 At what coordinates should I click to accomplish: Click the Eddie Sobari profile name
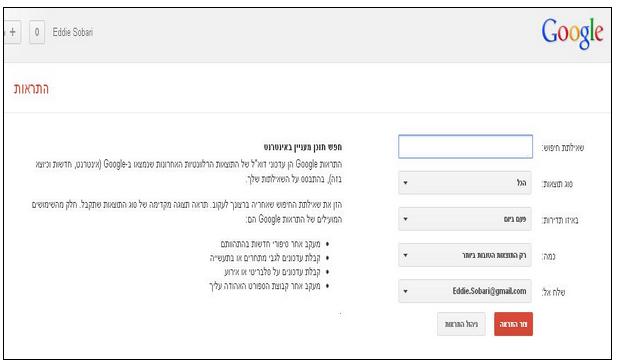pyautogui.click(x=73, y=32)
